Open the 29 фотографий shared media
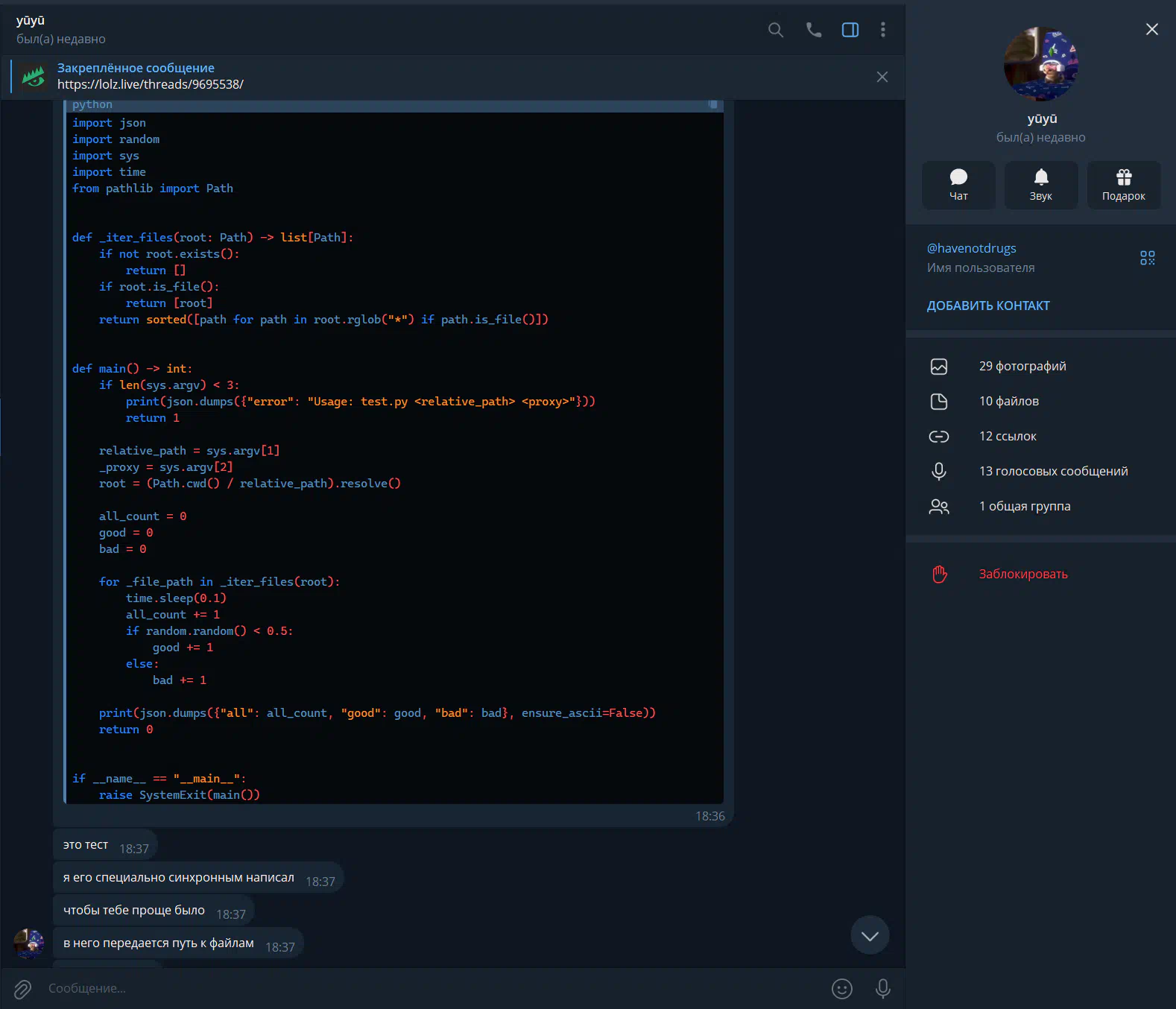 pyautogui.click(x=1022, y=366)
